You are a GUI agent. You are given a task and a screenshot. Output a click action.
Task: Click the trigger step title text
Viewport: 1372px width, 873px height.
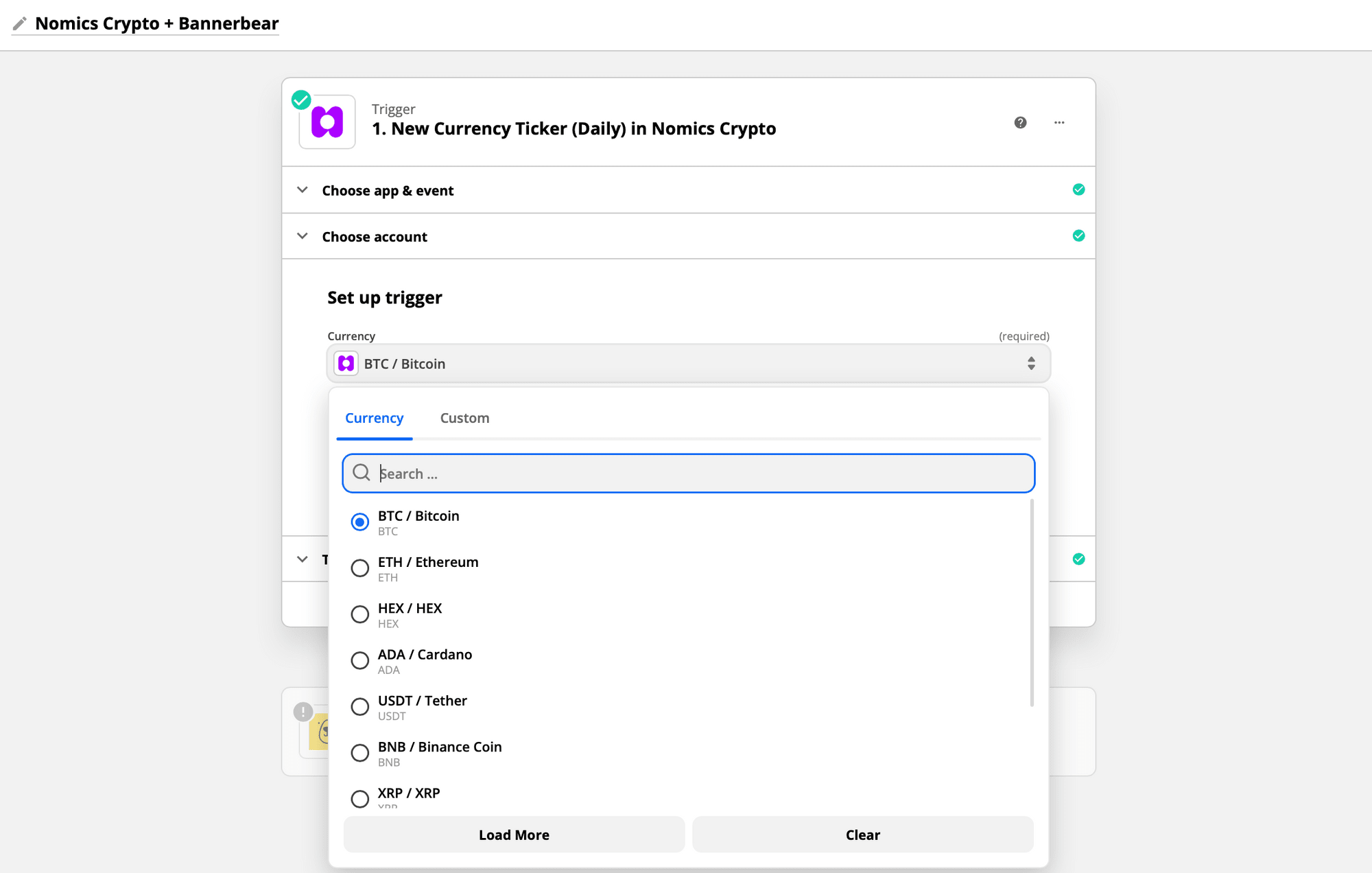coord(573,128)
